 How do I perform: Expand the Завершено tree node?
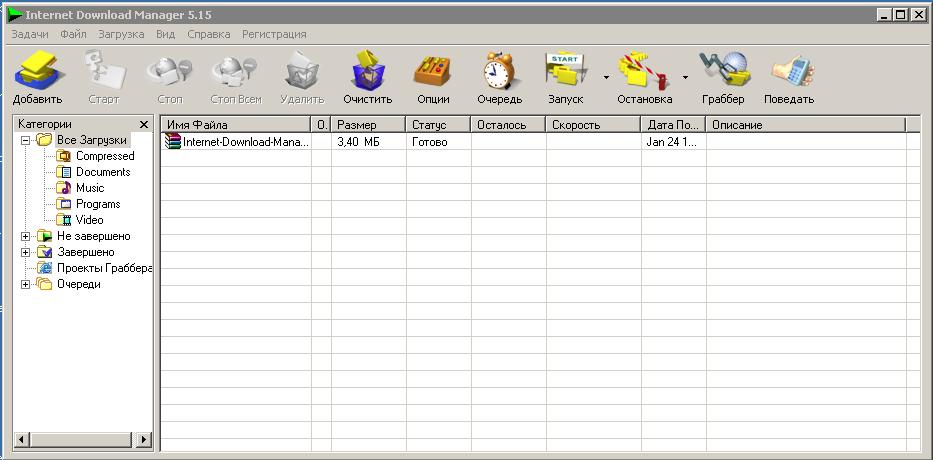(x=25, y=252)
